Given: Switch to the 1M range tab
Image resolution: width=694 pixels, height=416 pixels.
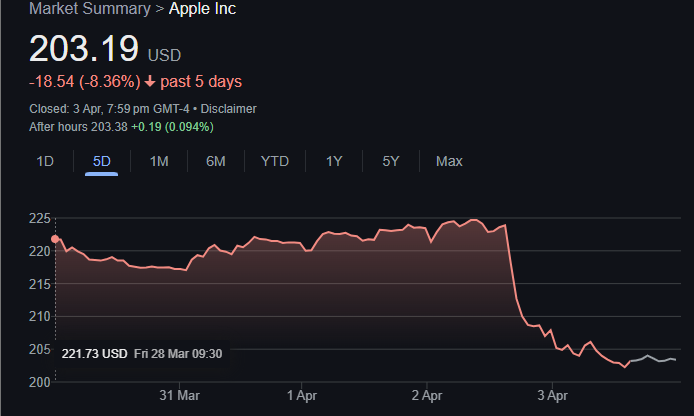Looking at the screenshot, I should click(158, 161).
